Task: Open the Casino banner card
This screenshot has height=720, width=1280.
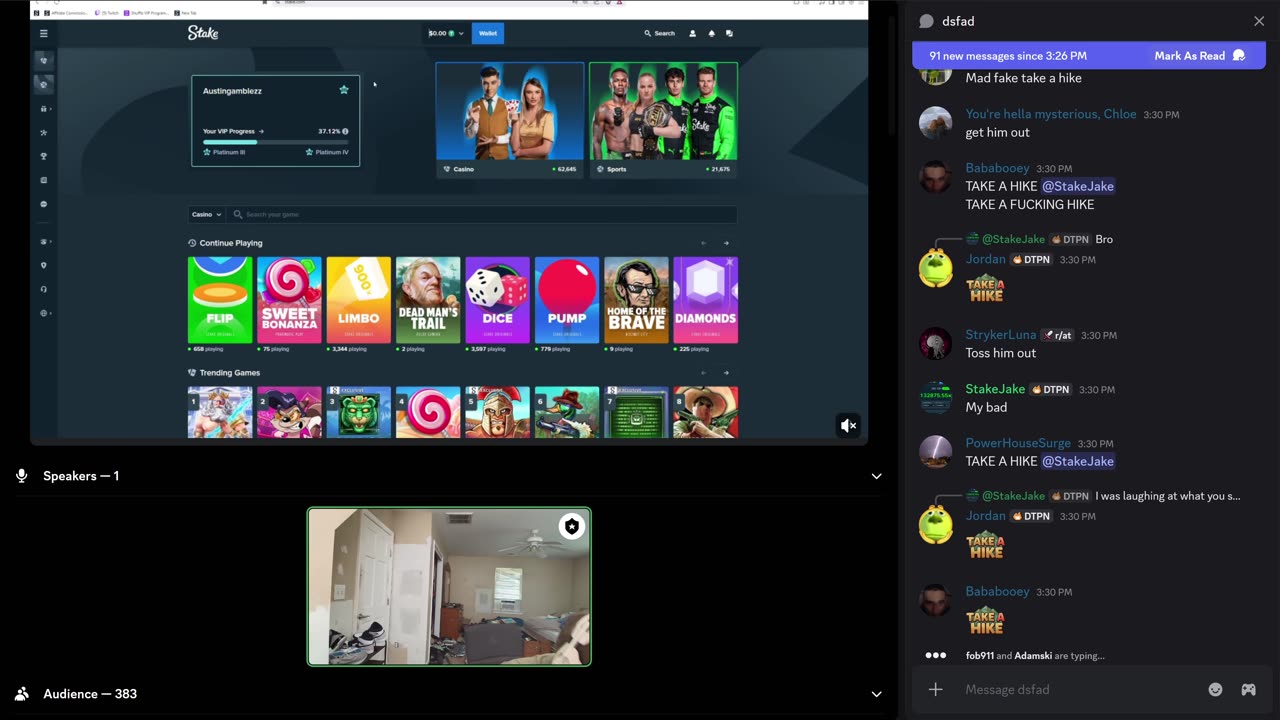Action: 510,119
